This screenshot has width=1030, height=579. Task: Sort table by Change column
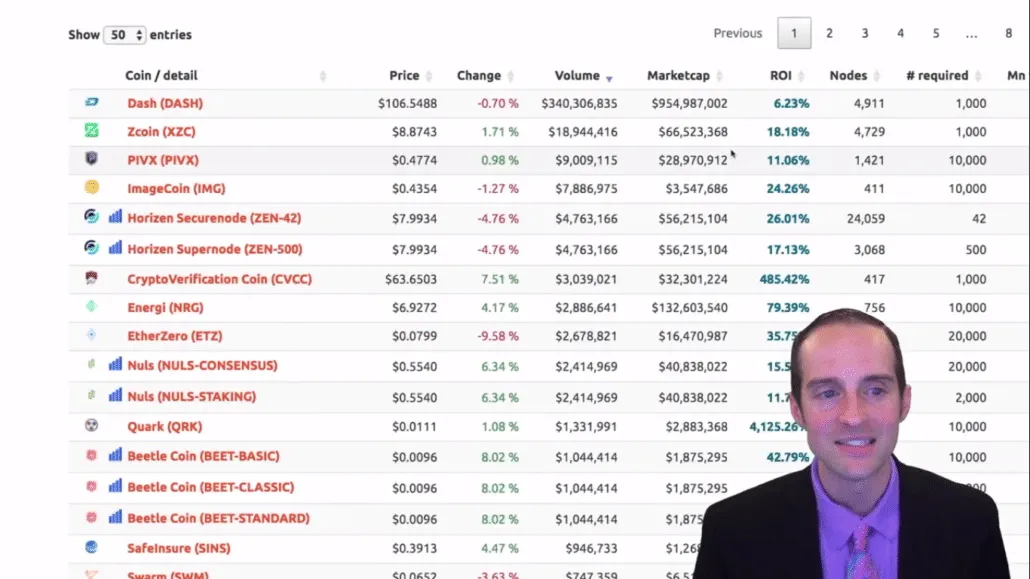[x=479, y=76]
